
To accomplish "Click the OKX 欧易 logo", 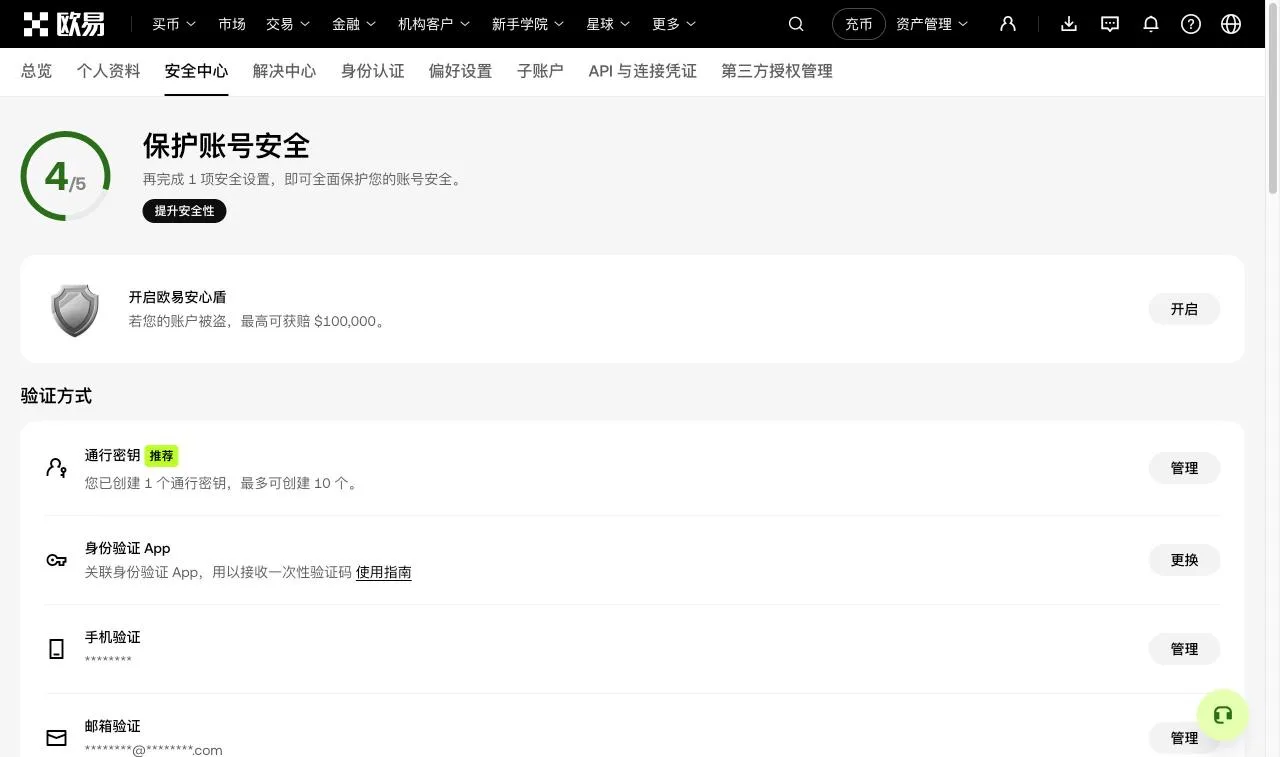I will (64, 24).
